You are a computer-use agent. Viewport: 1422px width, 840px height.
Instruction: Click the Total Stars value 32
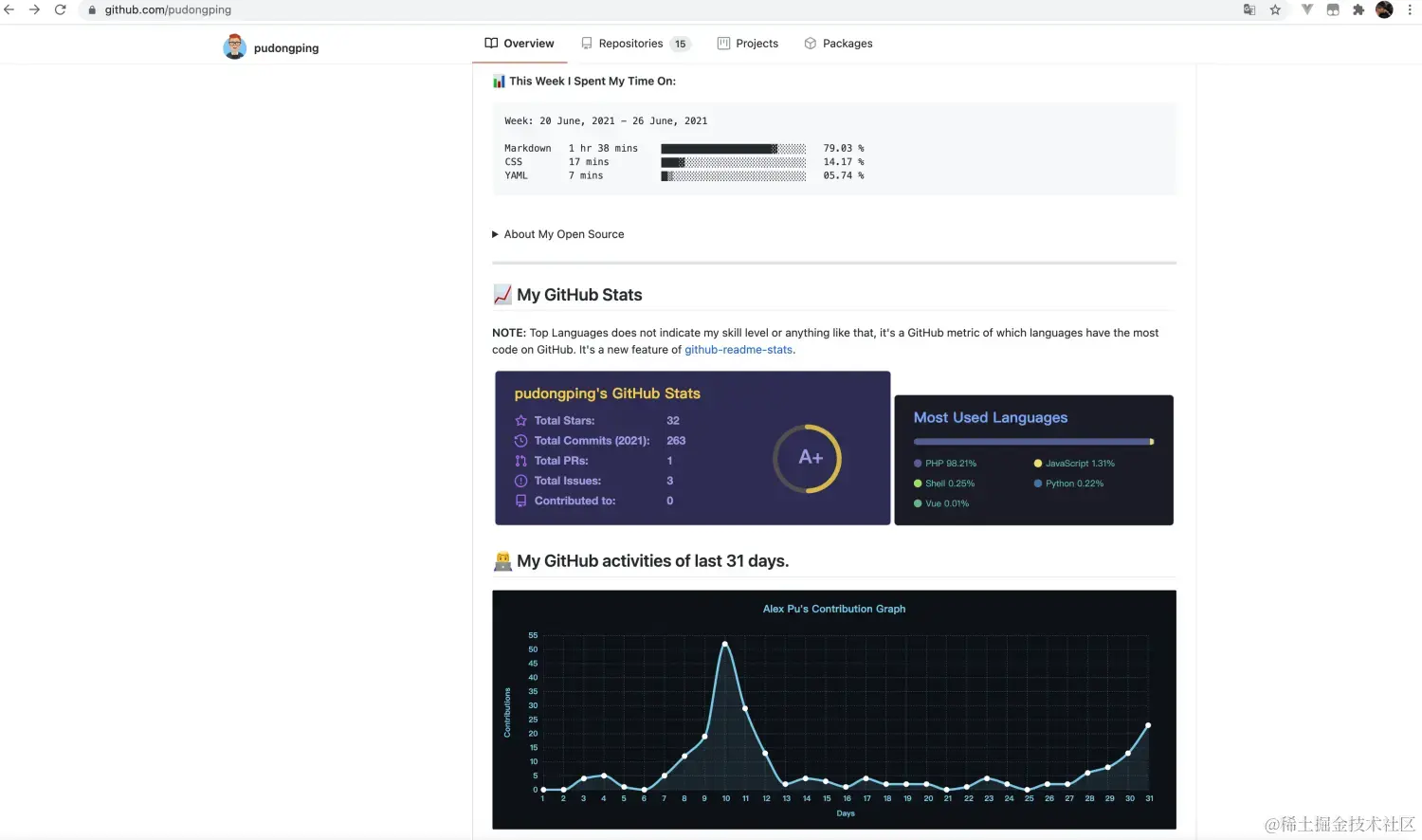[x=673, y=421]
